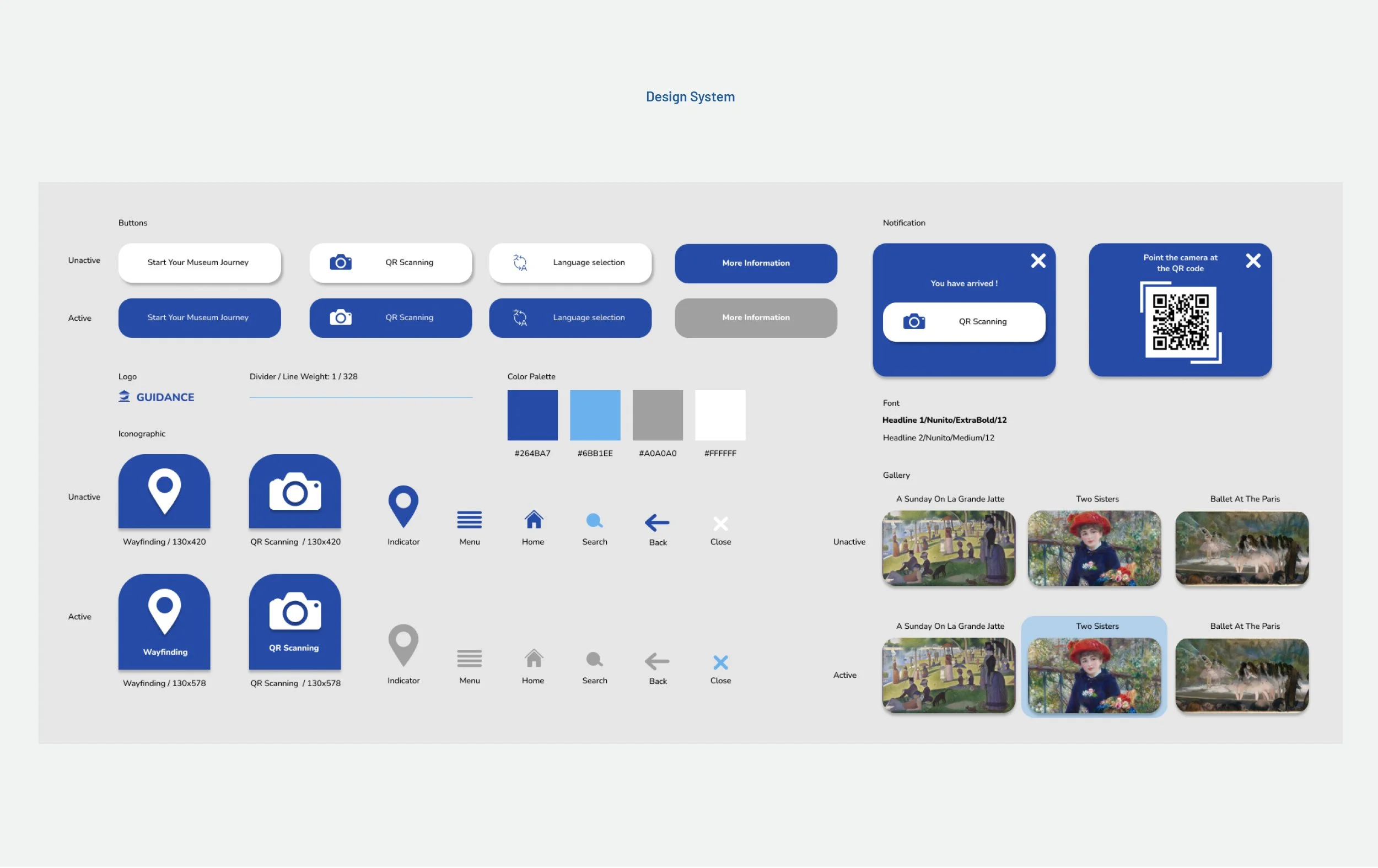Click the blue Home icon
The height and width of the screenshot is (868, 1378).
[534, 520]
